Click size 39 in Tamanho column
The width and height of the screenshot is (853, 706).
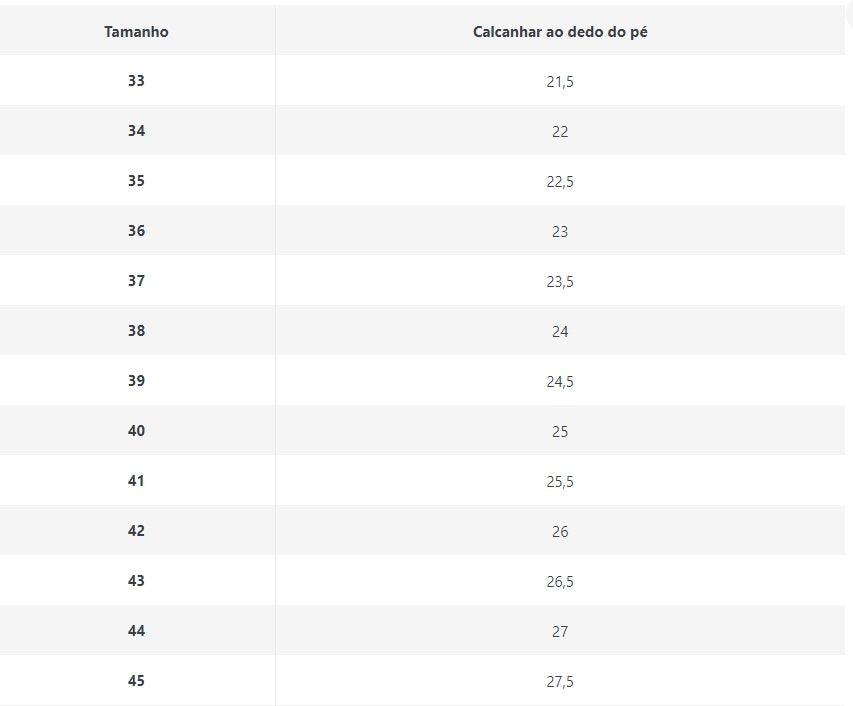pos(136,381)
